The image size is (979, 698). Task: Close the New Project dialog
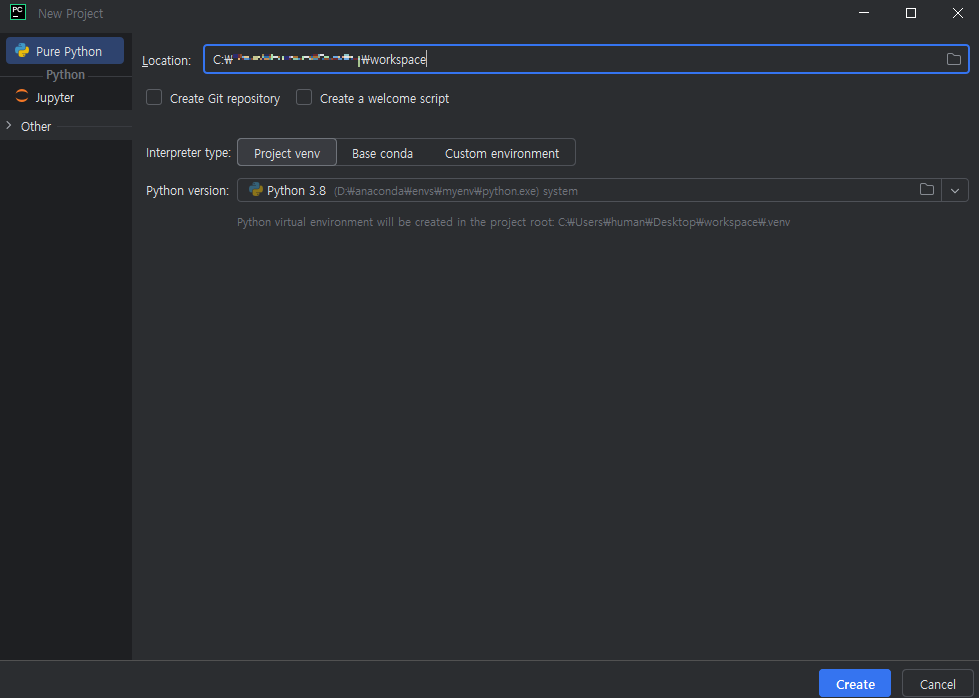[x=958, y=13]
